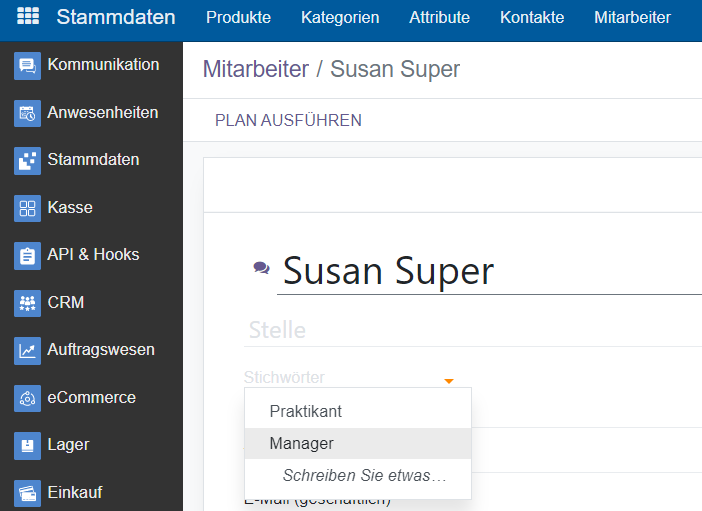Viewport: 702px width, 511px height.
Task: Open the Kategorien menu
Action: coord(340,17)
